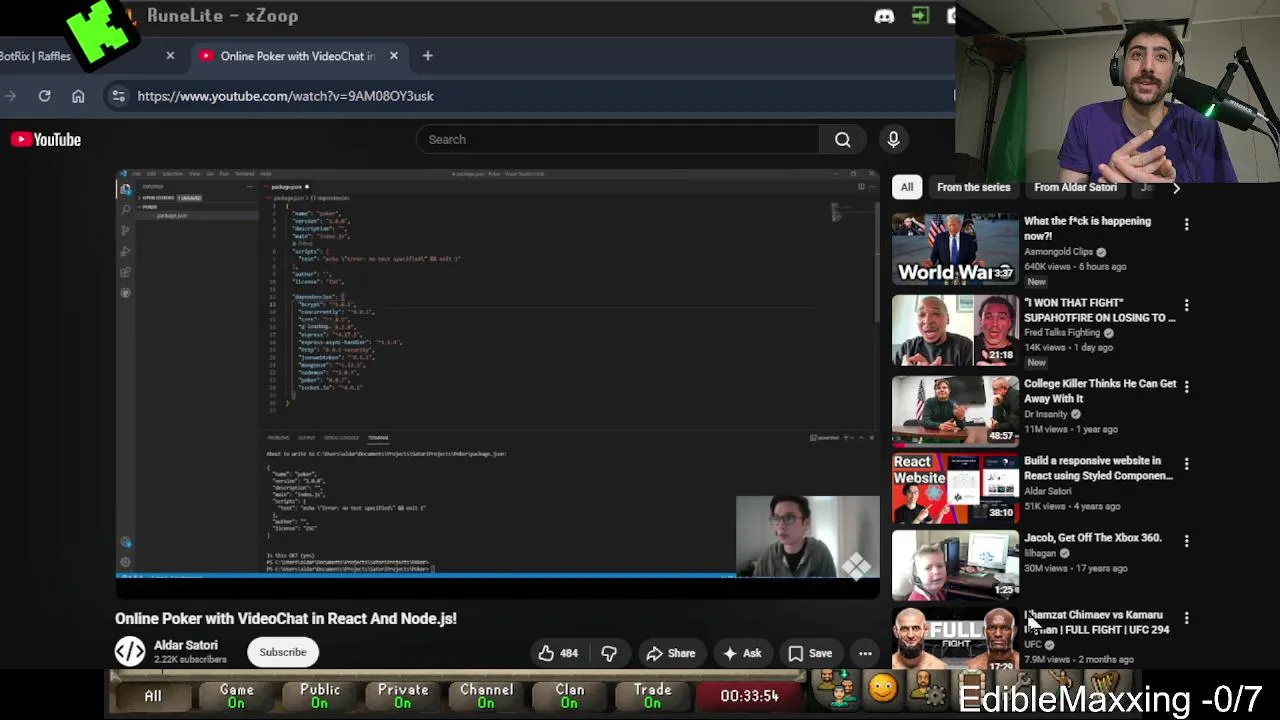The height and width of the screenshot is (720, 1280).
Task: Open the UFC full fight thumbnail
Action: click(955, 639)
